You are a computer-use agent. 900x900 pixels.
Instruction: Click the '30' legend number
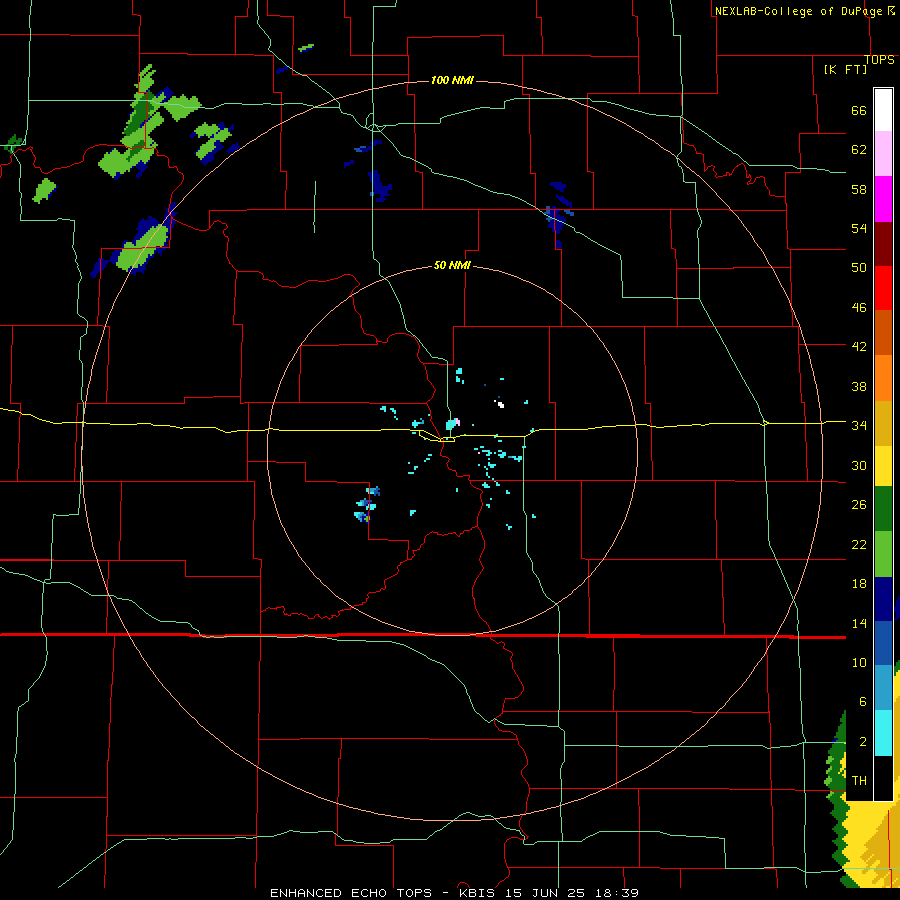tap(859, 465)
